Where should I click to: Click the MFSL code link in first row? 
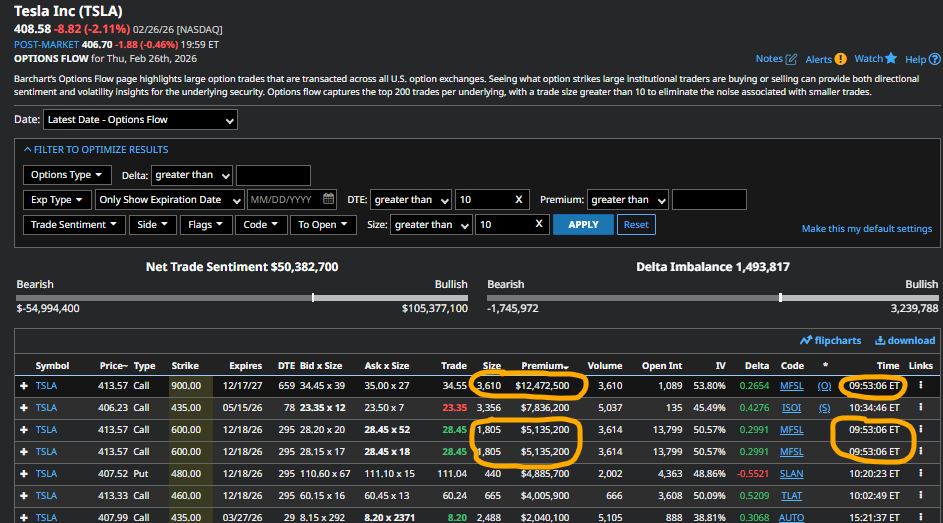[x=791, y=385]
